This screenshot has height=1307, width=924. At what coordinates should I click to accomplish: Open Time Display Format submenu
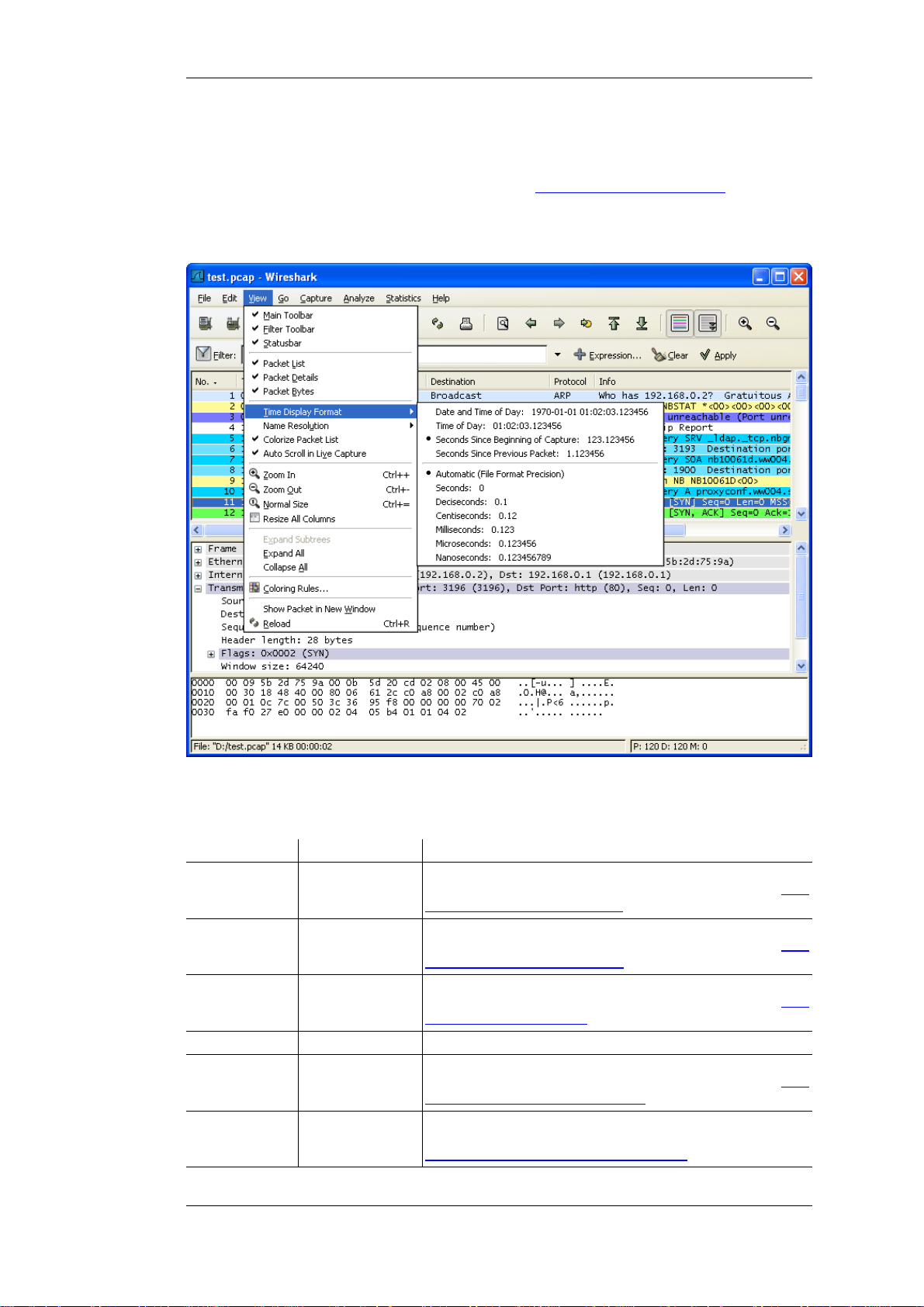330,411
